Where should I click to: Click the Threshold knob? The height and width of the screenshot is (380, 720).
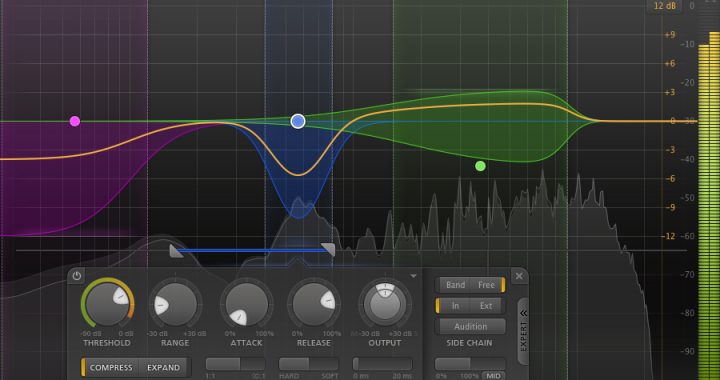[x=107, y=304]
